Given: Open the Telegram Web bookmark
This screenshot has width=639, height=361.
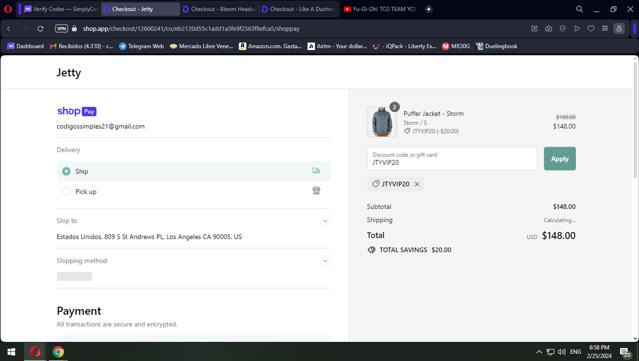Looking at the screenshot, I should 141,46.
